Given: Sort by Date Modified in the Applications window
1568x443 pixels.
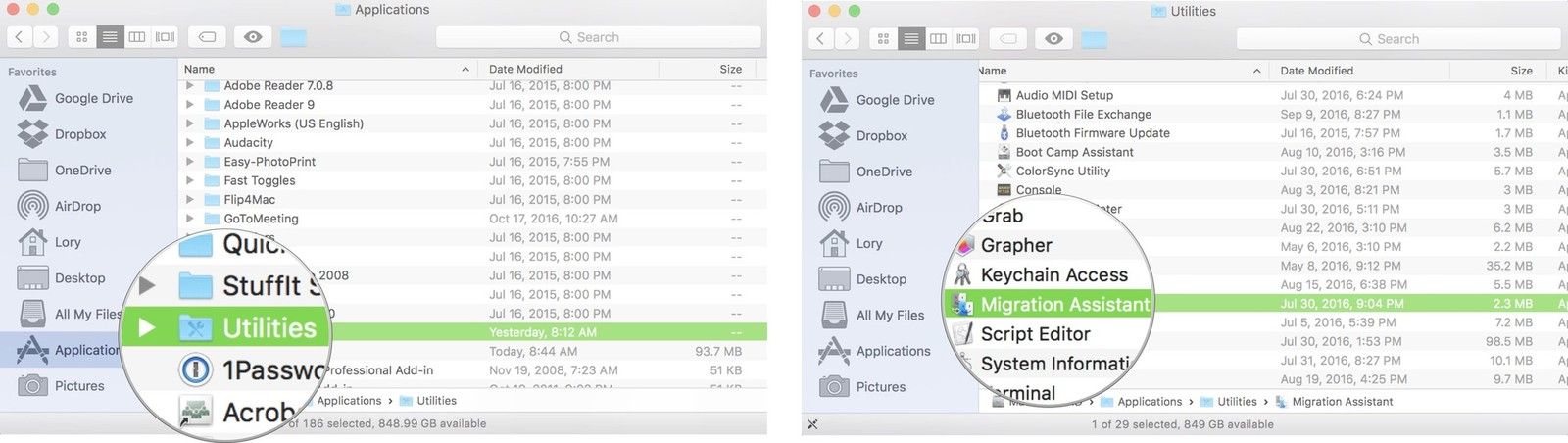Looking at the screenshot, I should (x=525, y=69).
